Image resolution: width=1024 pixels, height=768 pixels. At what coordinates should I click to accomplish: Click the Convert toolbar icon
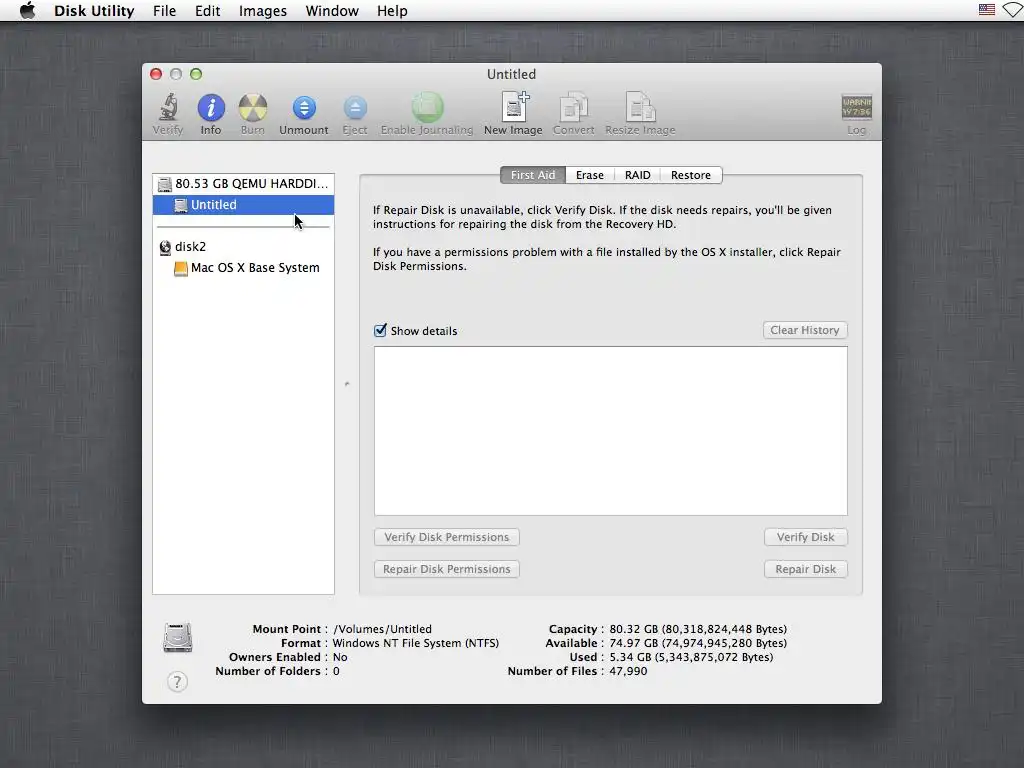click(x=573, y=107)
